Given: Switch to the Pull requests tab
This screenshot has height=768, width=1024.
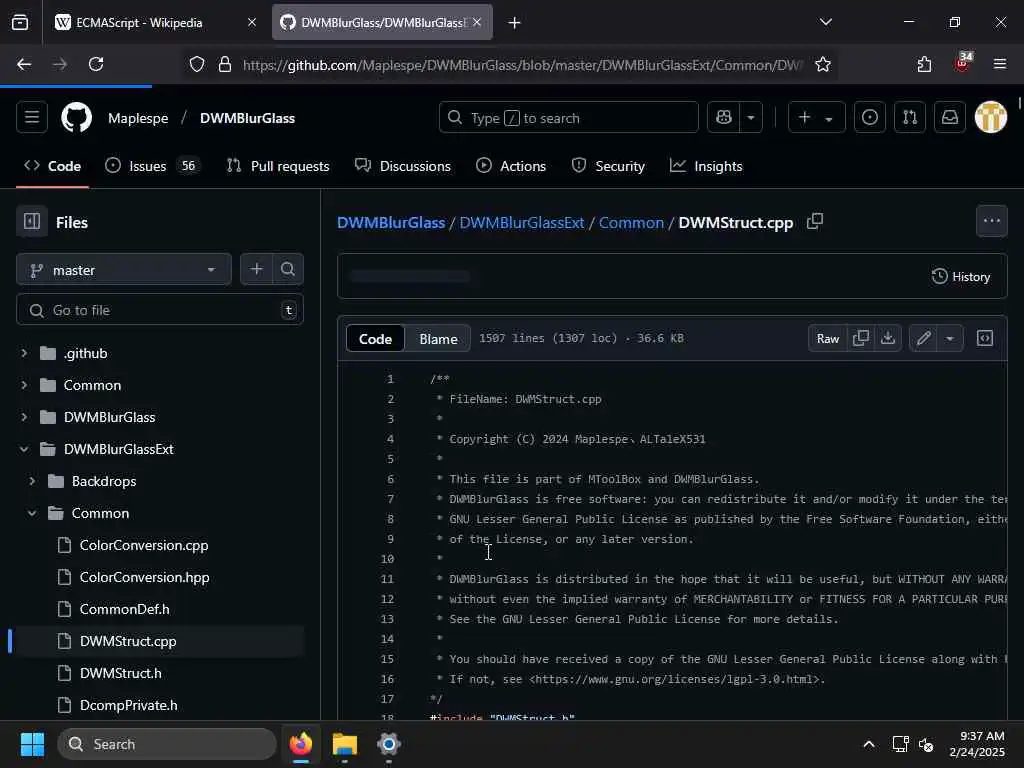Looking at the screenshot, I should coord(278,166).
